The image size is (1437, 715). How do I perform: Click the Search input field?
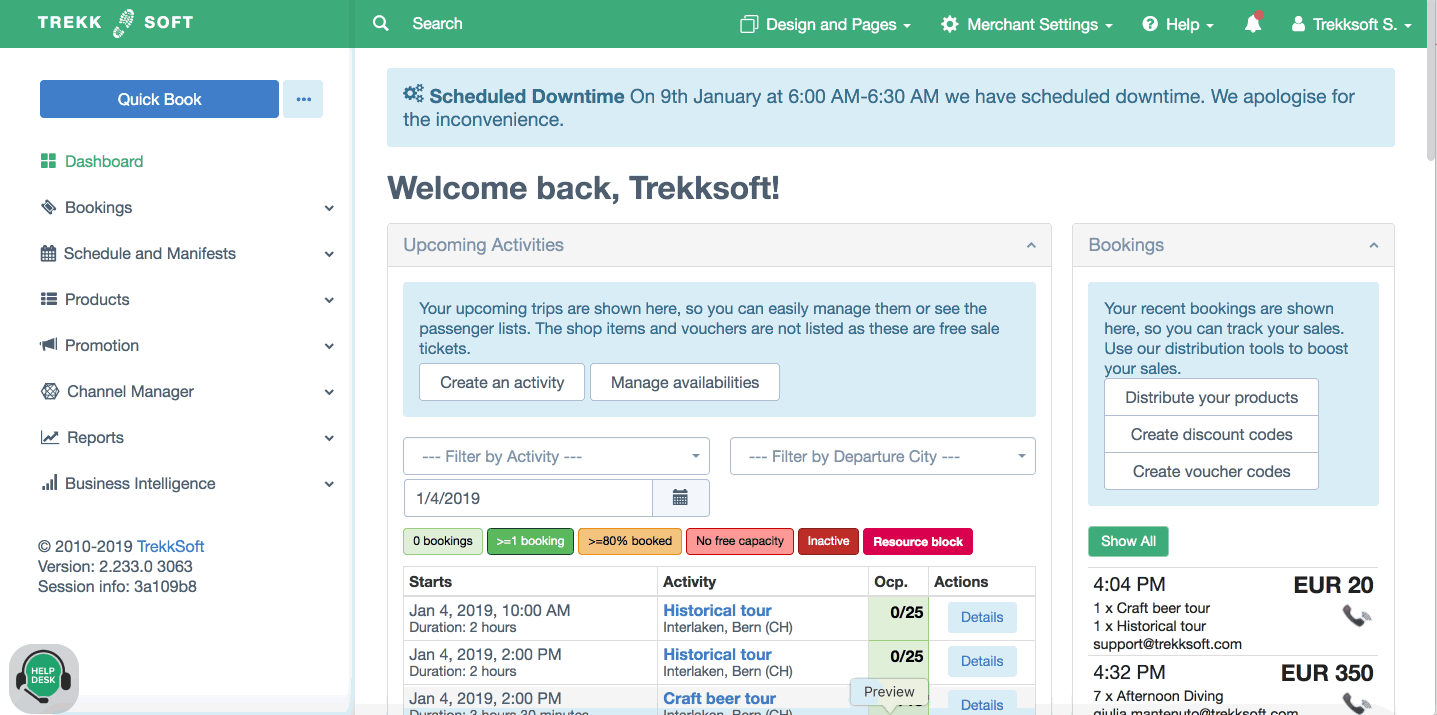(x=437, y=23)
